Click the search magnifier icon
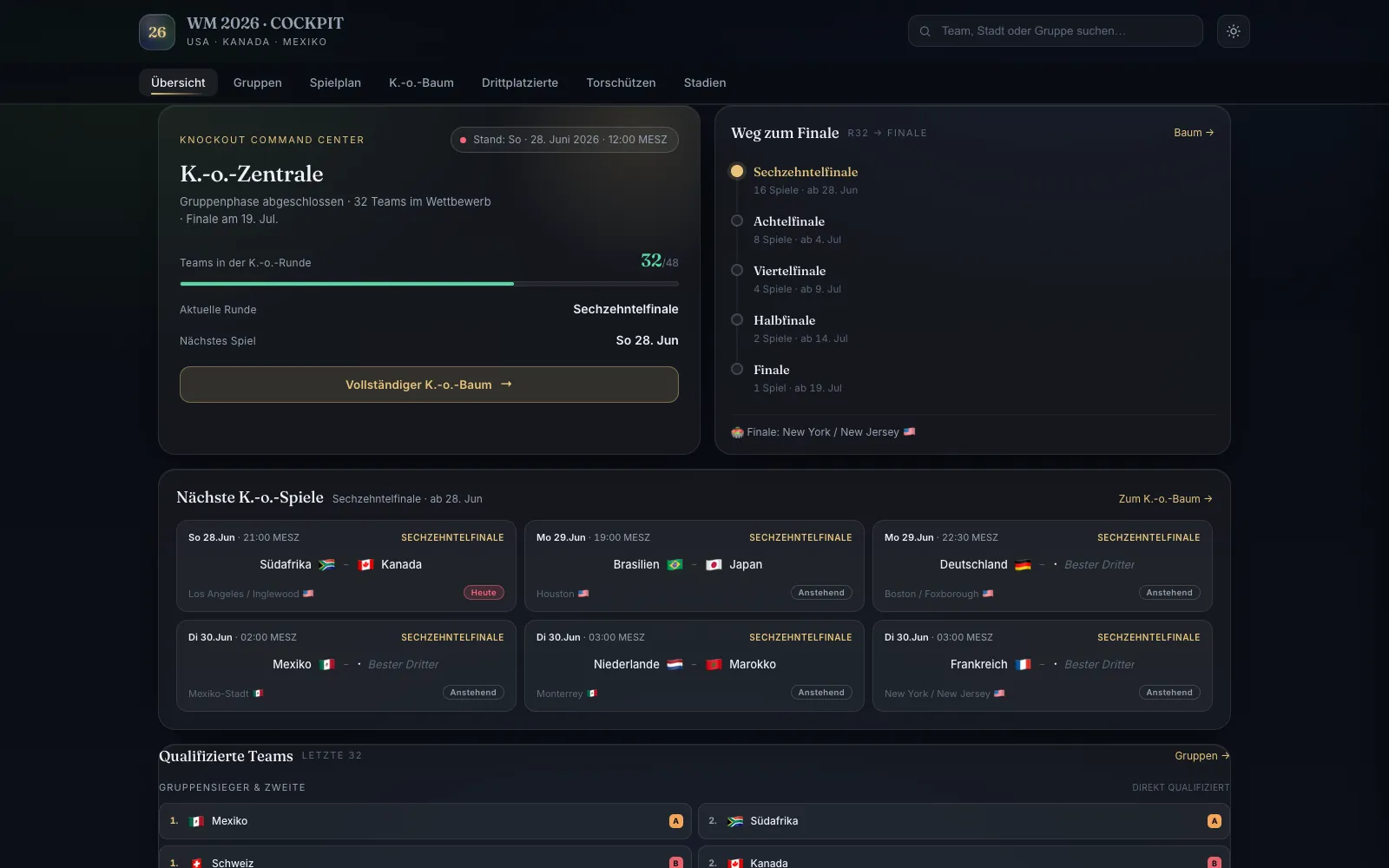 coord(925,31)
